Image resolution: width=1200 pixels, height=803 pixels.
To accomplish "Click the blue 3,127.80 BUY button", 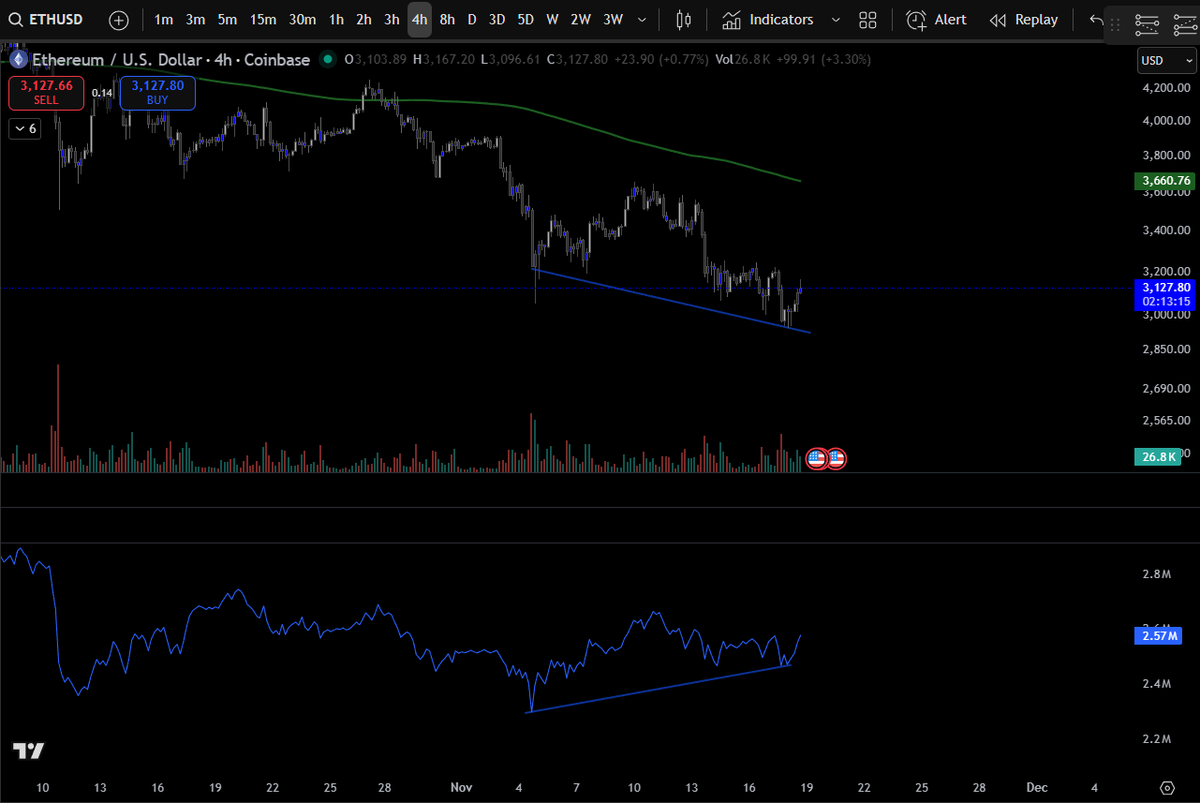I will click(x=157, y=93).
